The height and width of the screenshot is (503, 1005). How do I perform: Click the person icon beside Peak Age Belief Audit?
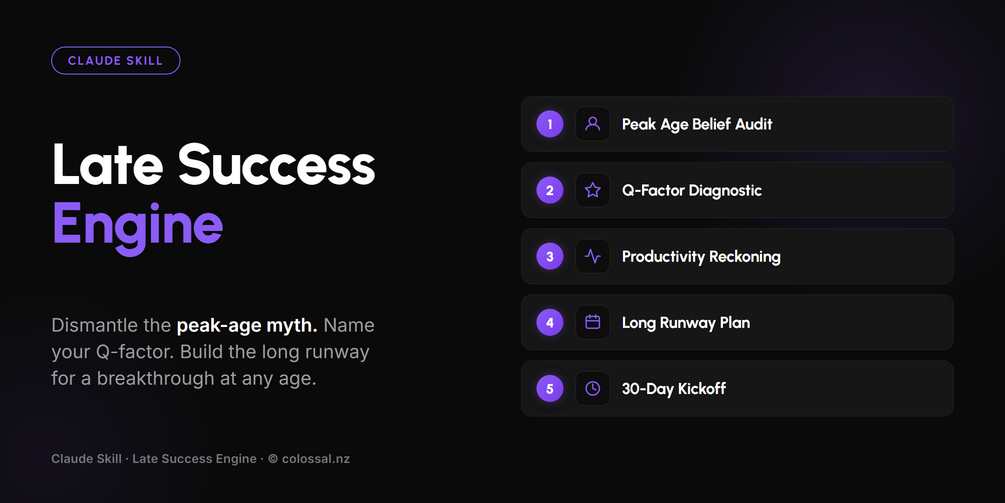tap(592, 124)
